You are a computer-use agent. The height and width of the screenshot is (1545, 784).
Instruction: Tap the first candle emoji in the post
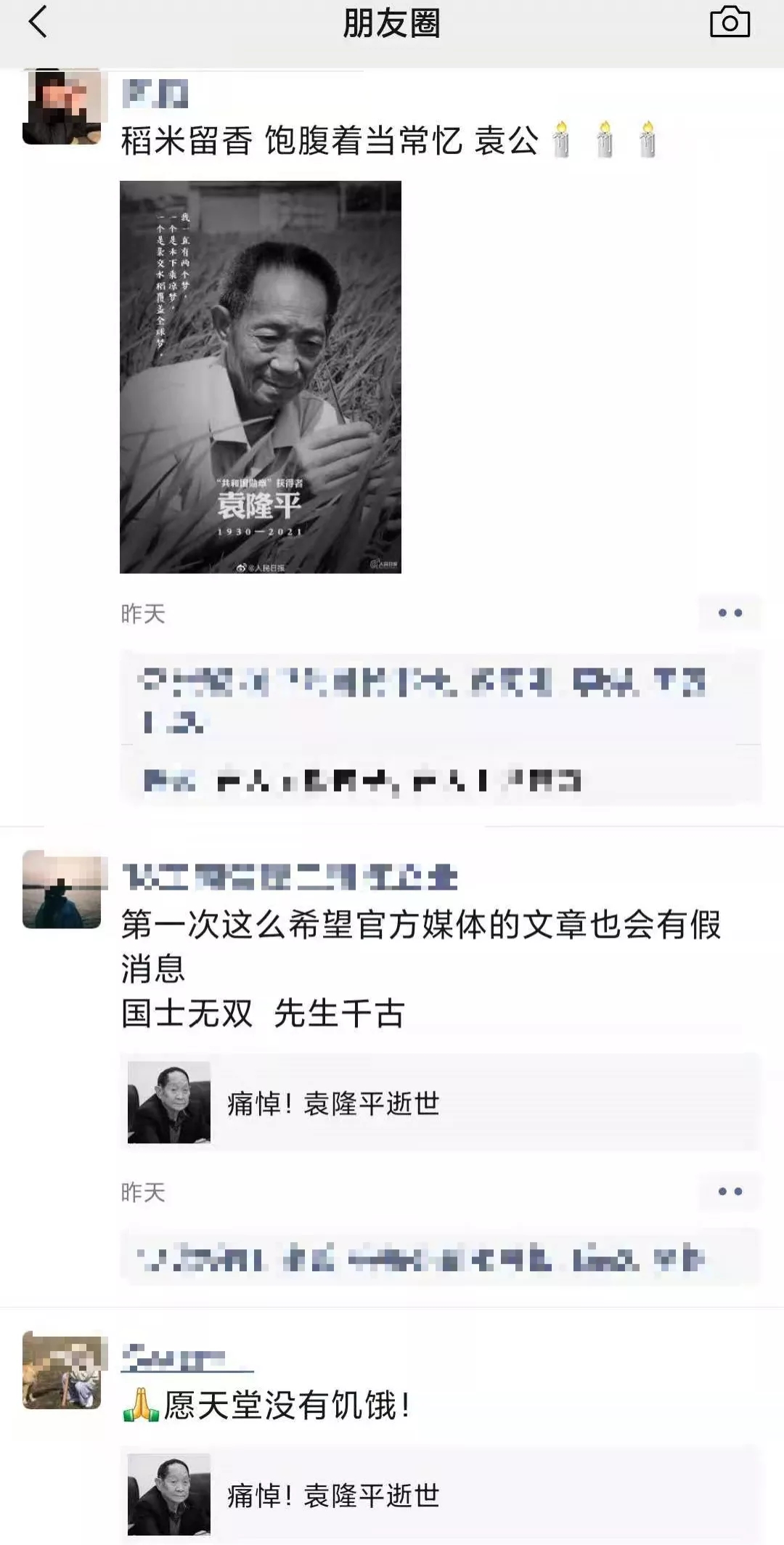(561, 139)
